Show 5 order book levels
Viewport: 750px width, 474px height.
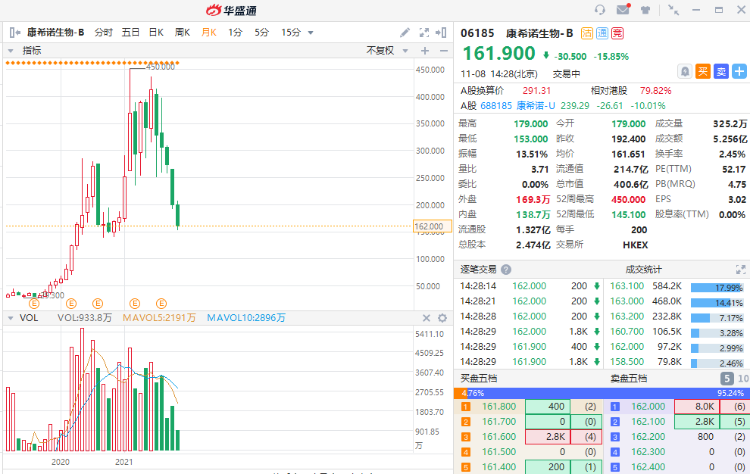click(727, 379)
